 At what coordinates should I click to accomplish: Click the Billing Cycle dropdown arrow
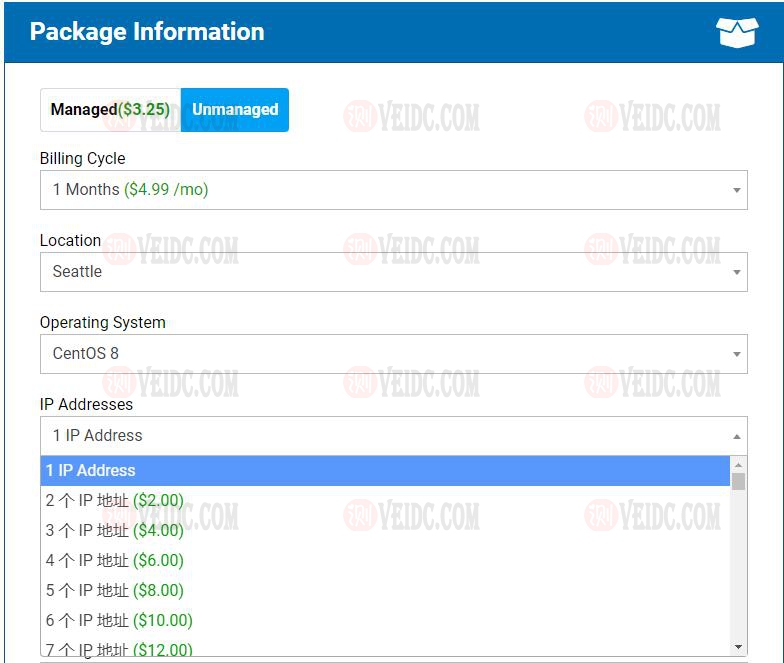[x=736, y=190]
